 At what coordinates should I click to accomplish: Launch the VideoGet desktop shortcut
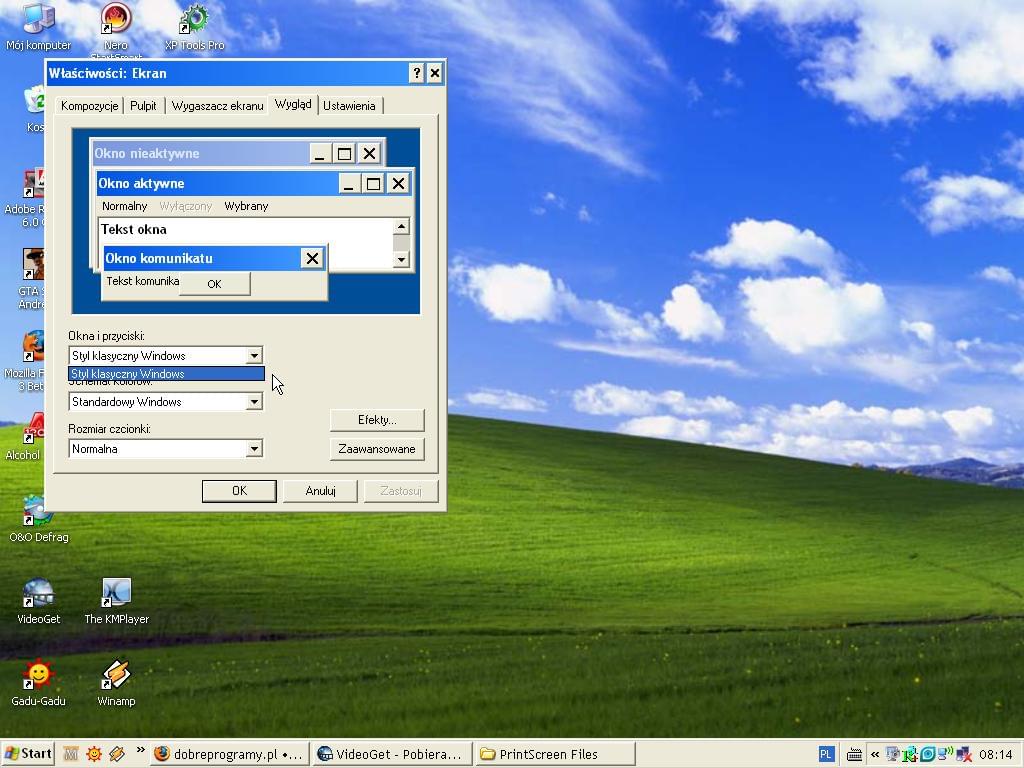pos(39,601)
